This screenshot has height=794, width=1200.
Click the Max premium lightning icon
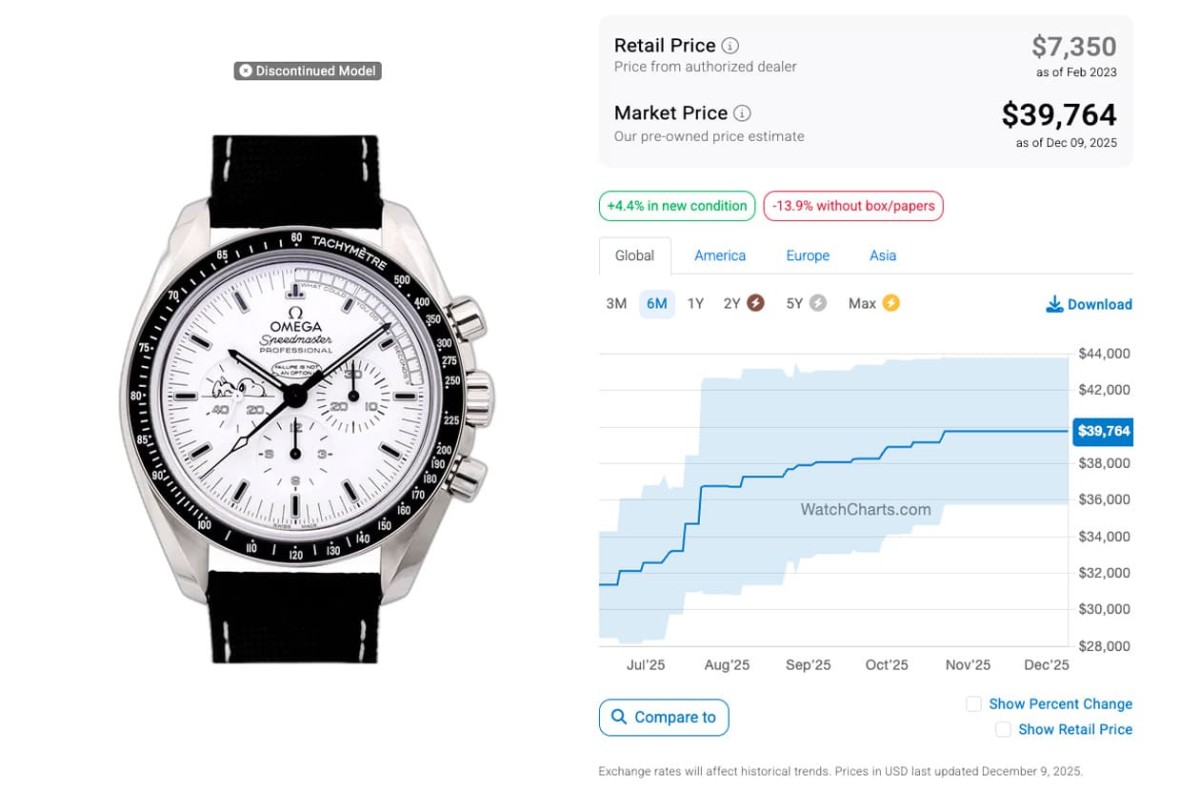[890, 303]
